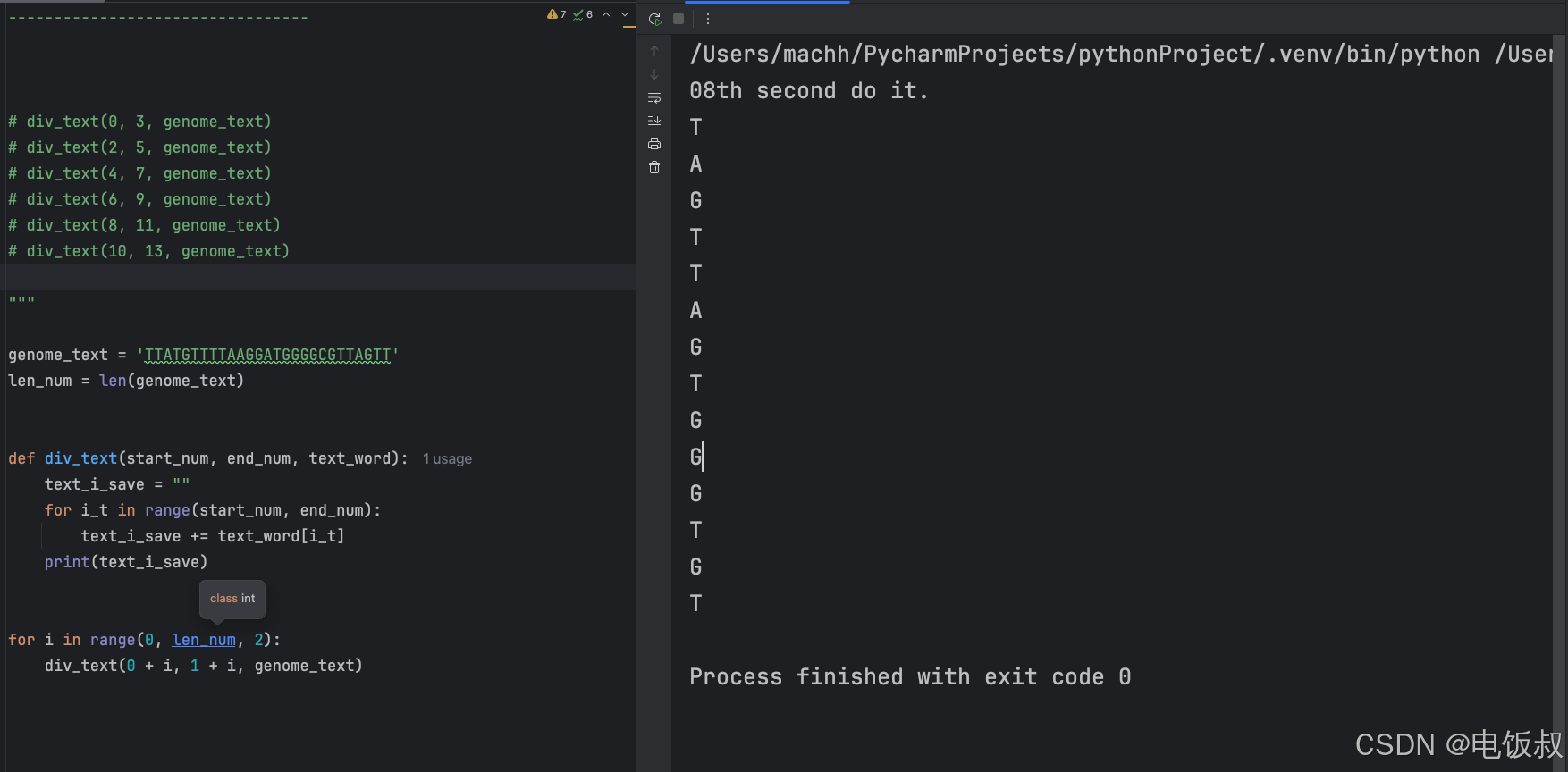Click the text_i_save += text_word[i_t] line
This screenshot has height=772, width=1568.
pos(213,536)
